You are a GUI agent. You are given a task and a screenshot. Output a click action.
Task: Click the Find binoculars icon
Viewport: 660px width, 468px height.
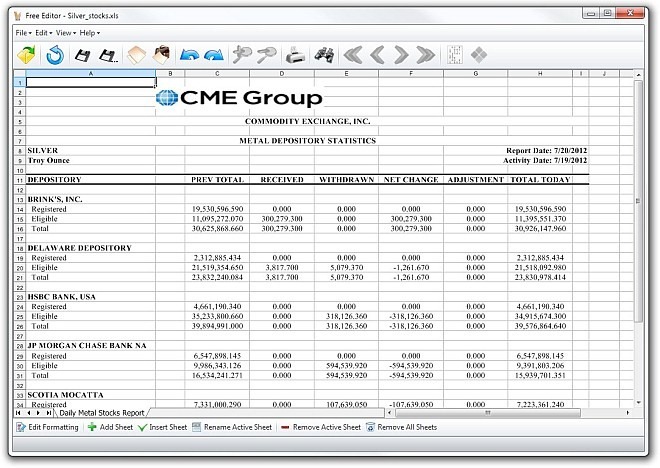click(324, 55)
